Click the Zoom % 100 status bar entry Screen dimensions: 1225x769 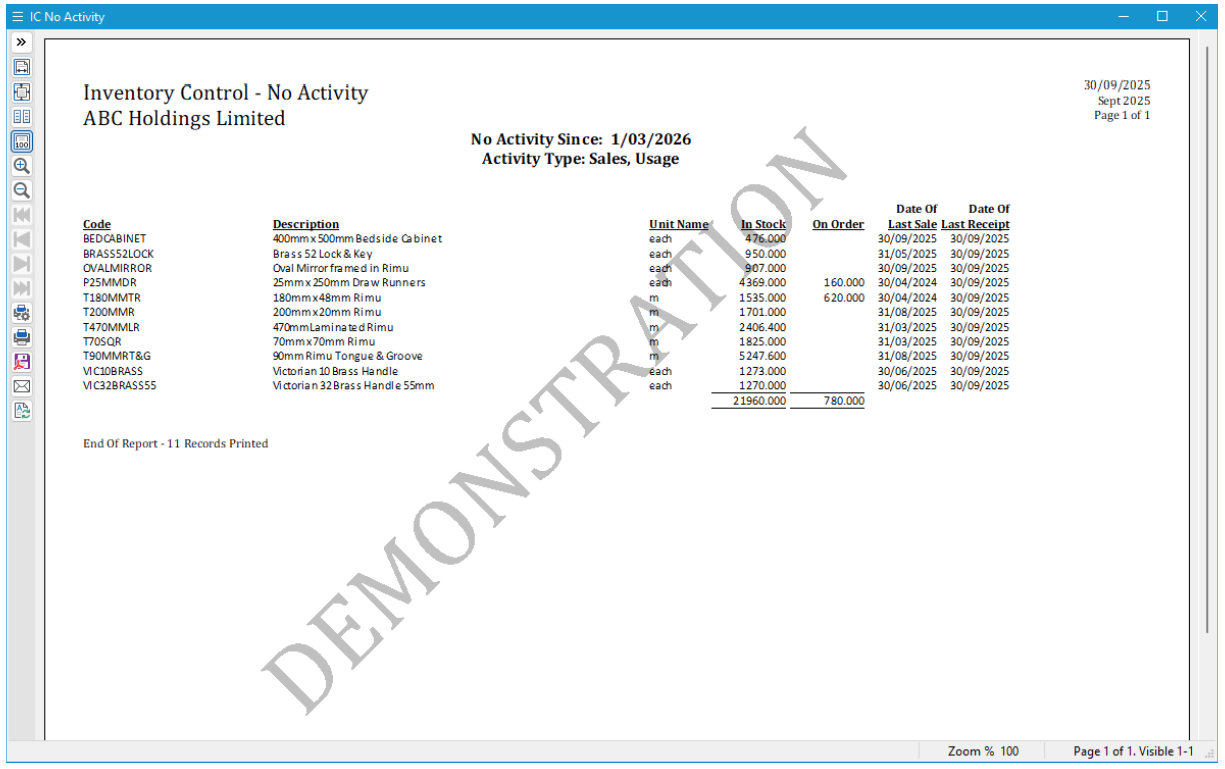[x=983, y=751]
